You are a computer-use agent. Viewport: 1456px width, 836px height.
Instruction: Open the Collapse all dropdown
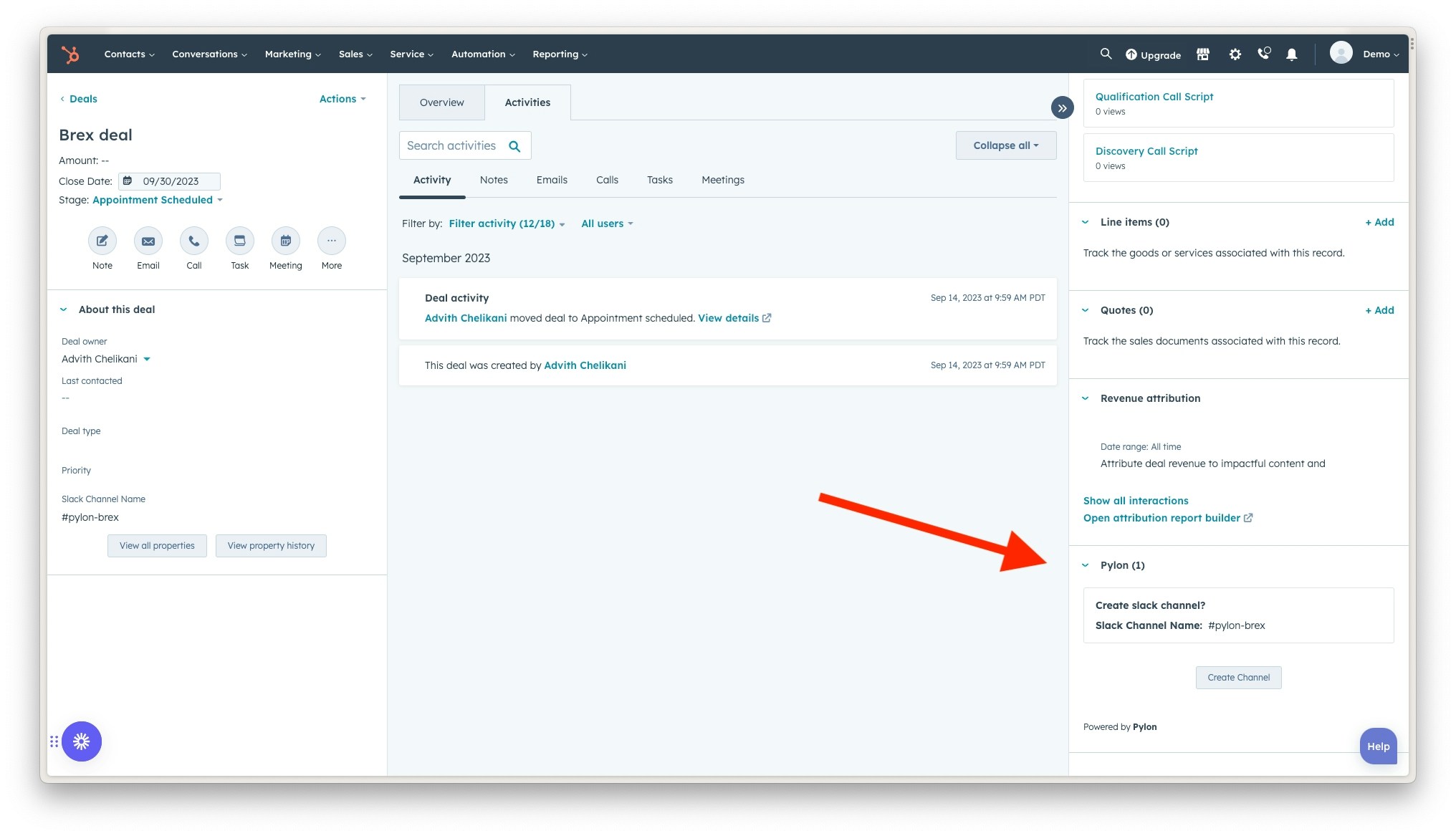click(1005, 145)
